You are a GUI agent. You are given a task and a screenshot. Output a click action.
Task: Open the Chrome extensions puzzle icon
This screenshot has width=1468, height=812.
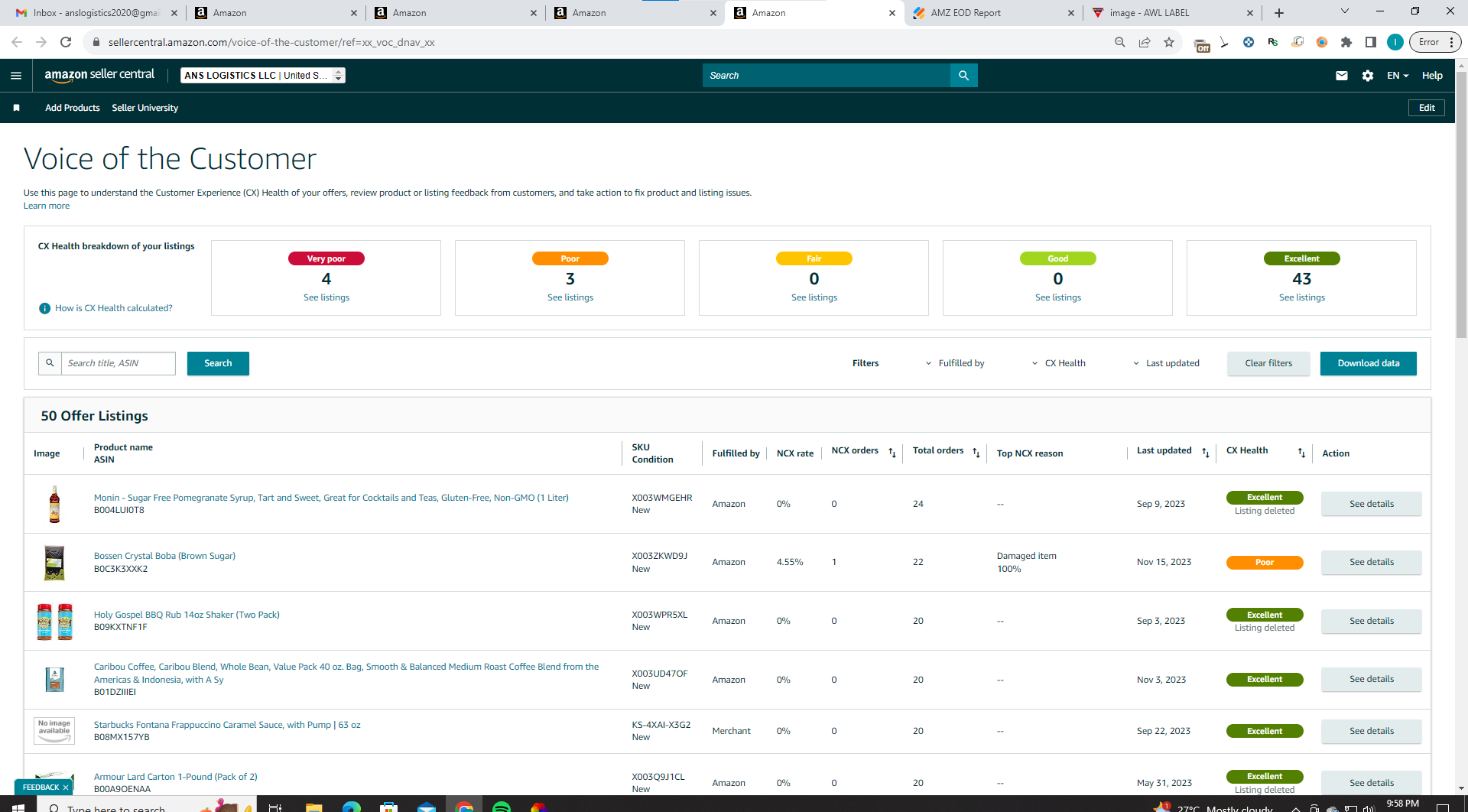(1346, 42)
